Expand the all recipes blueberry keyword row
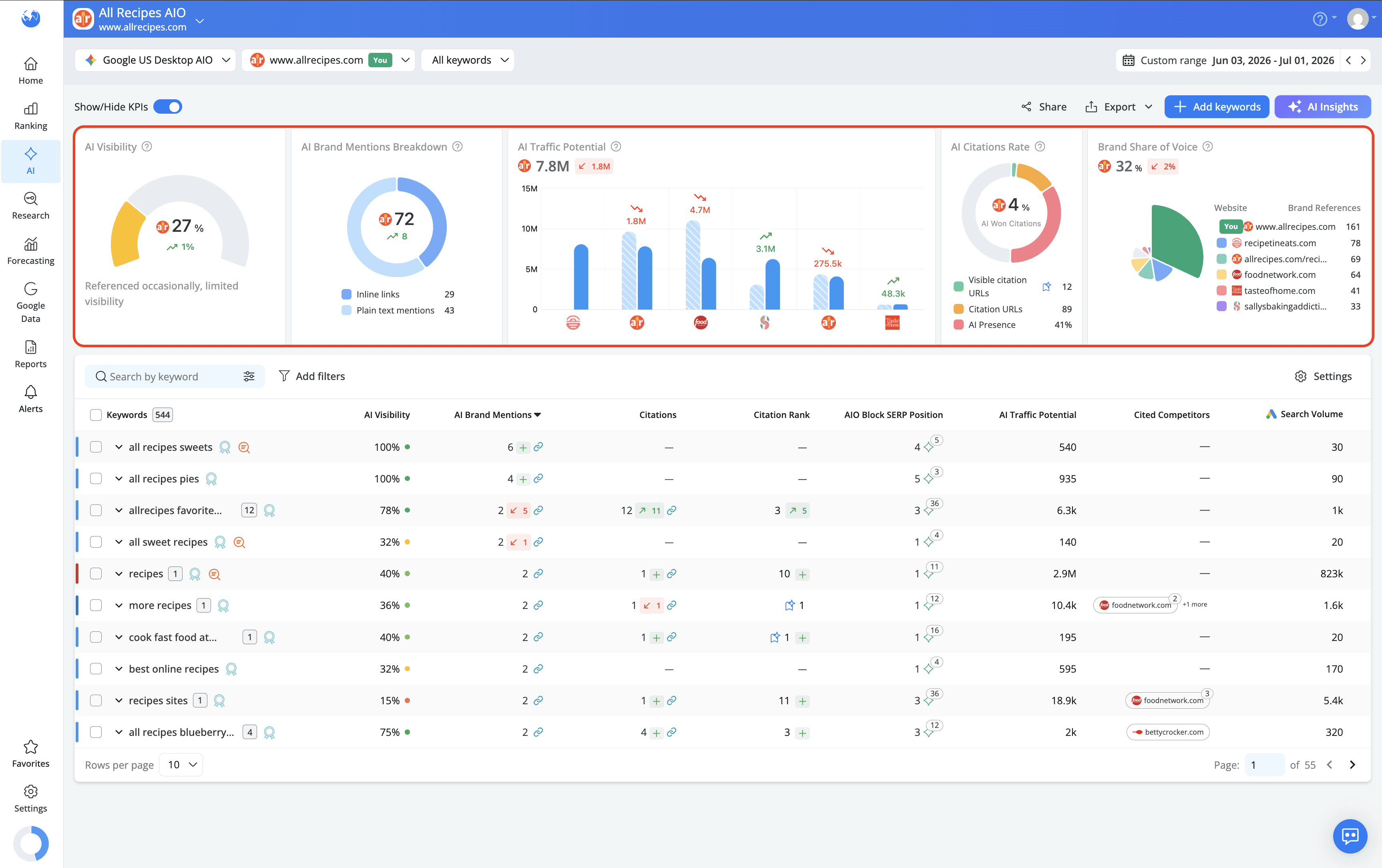 [119, 732]
